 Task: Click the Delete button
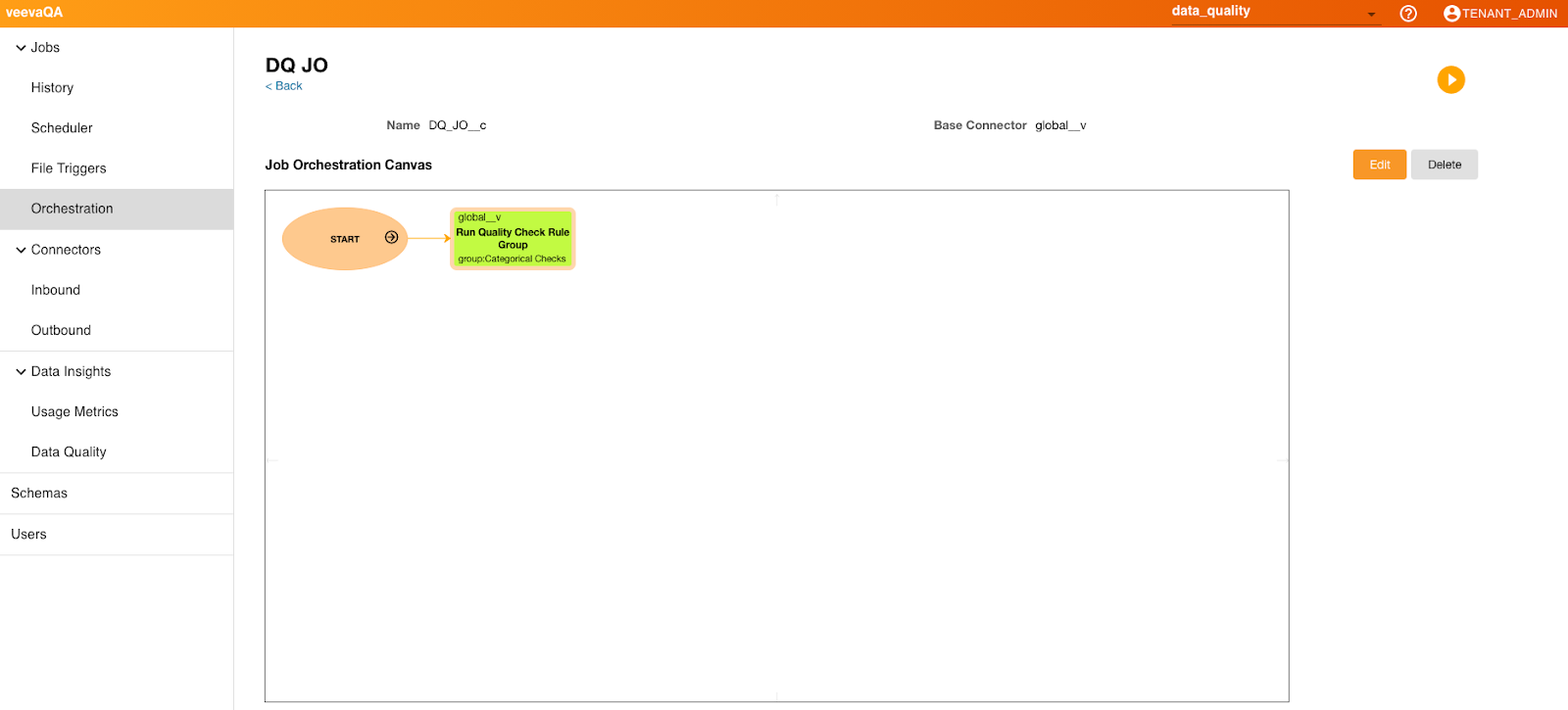pos(1444,165)
